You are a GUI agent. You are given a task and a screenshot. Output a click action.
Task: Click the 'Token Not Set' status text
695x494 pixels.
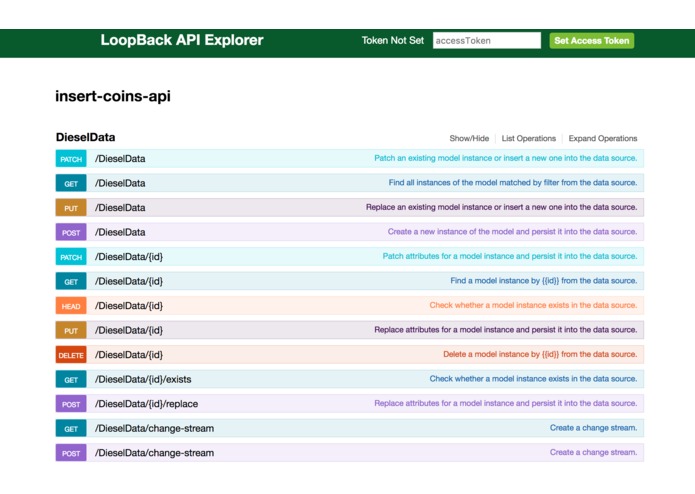(393, 40)
